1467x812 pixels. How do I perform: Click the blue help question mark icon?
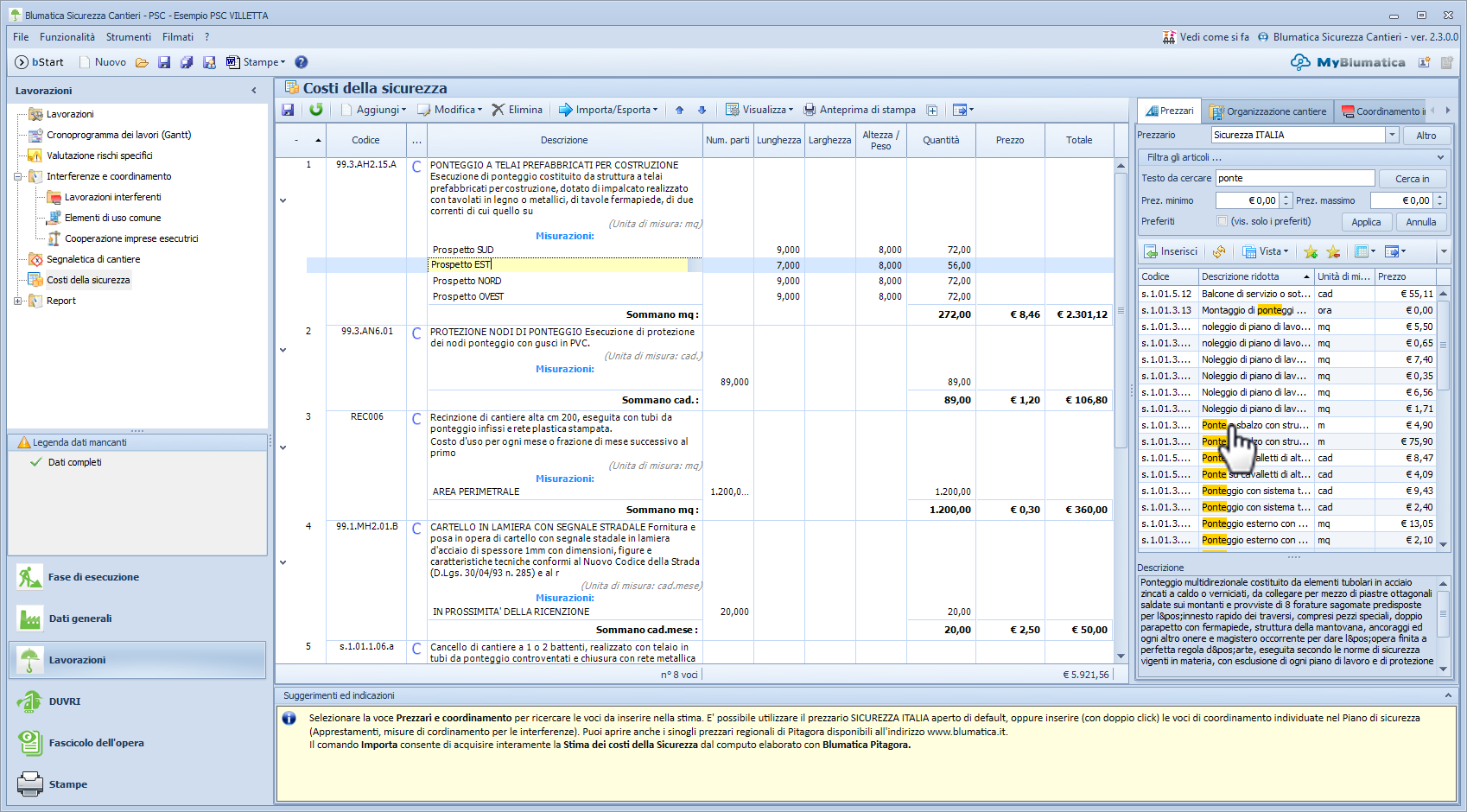(302, 62)
